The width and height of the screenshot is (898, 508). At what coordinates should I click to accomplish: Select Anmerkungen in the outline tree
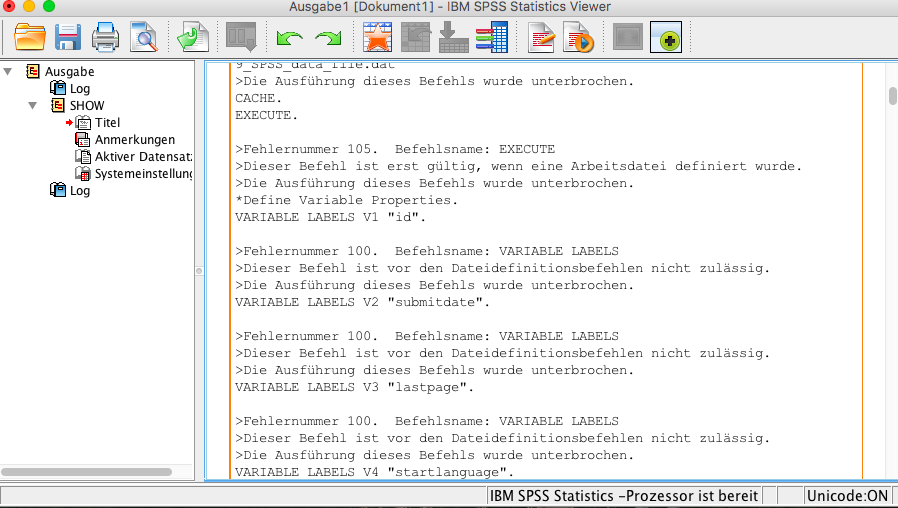click(134, 140)
